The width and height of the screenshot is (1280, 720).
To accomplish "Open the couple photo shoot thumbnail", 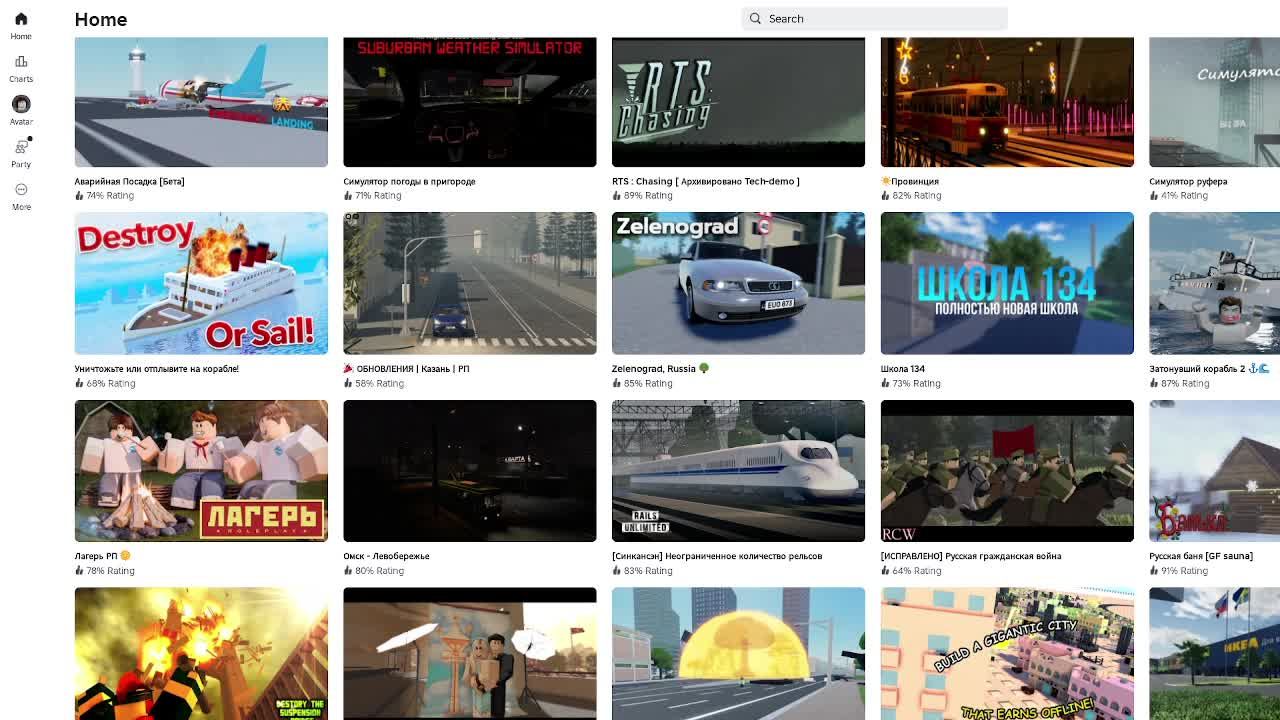I will 470,654.
